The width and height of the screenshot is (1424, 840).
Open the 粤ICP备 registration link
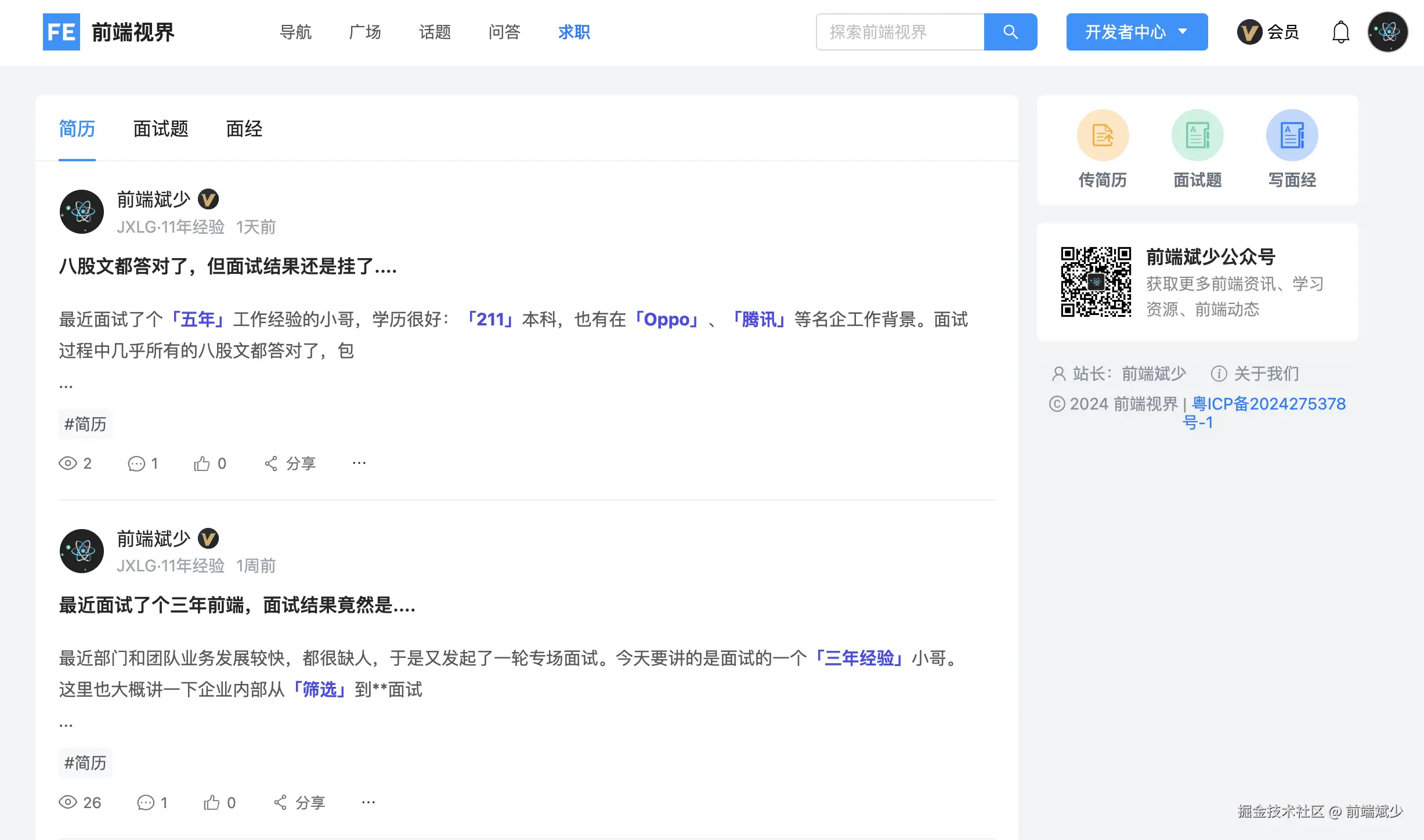pos(1268,404)
